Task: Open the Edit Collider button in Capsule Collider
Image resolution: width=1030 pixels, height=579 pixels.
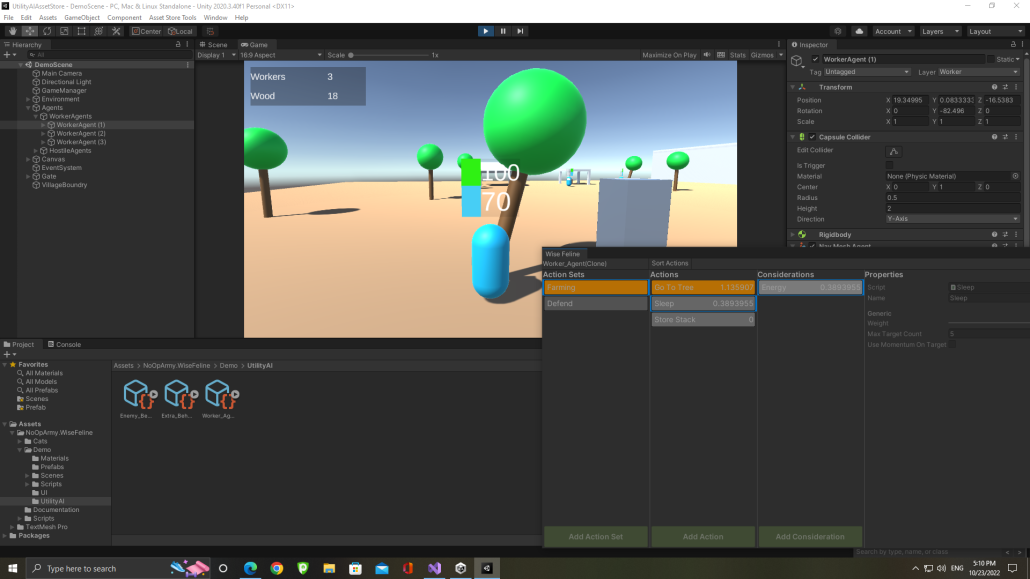Action: click(893, 151)
